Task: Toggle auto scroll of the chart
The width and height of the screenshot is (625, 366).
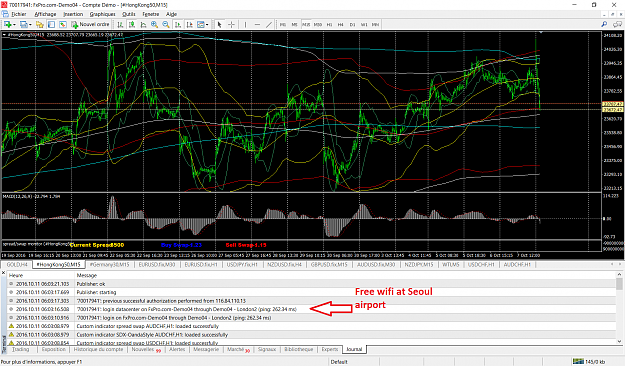Action: click(178, 25)
